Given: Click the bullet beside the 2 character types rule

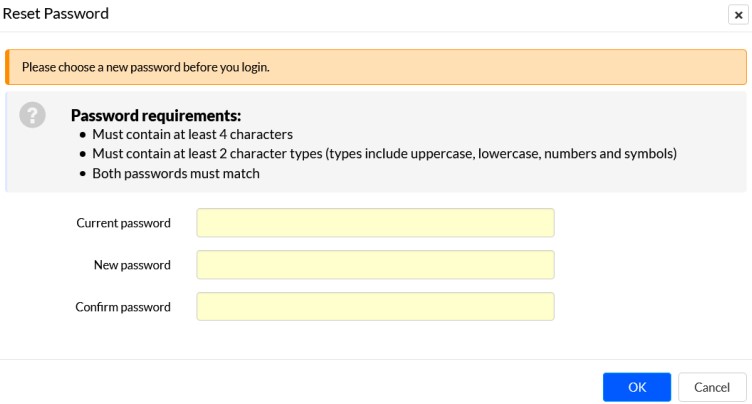Looking at the screenshot, I should coord(83,154).
